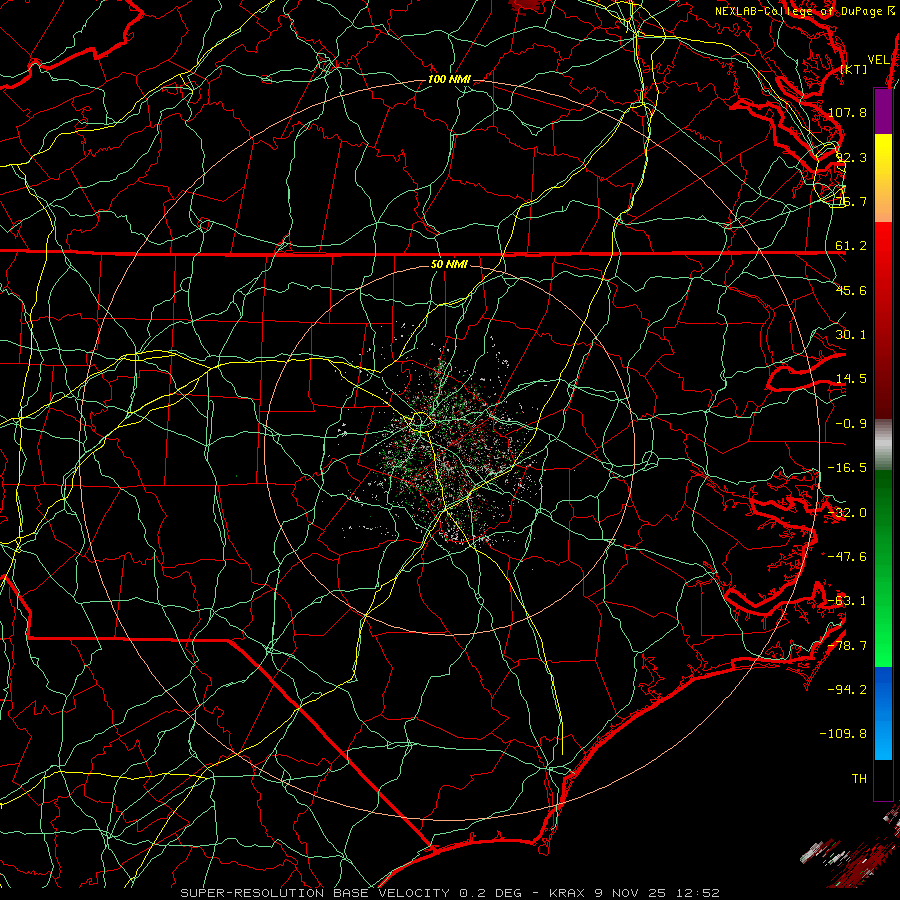Click the -78.7 velocity scale value

coord(847,646)
